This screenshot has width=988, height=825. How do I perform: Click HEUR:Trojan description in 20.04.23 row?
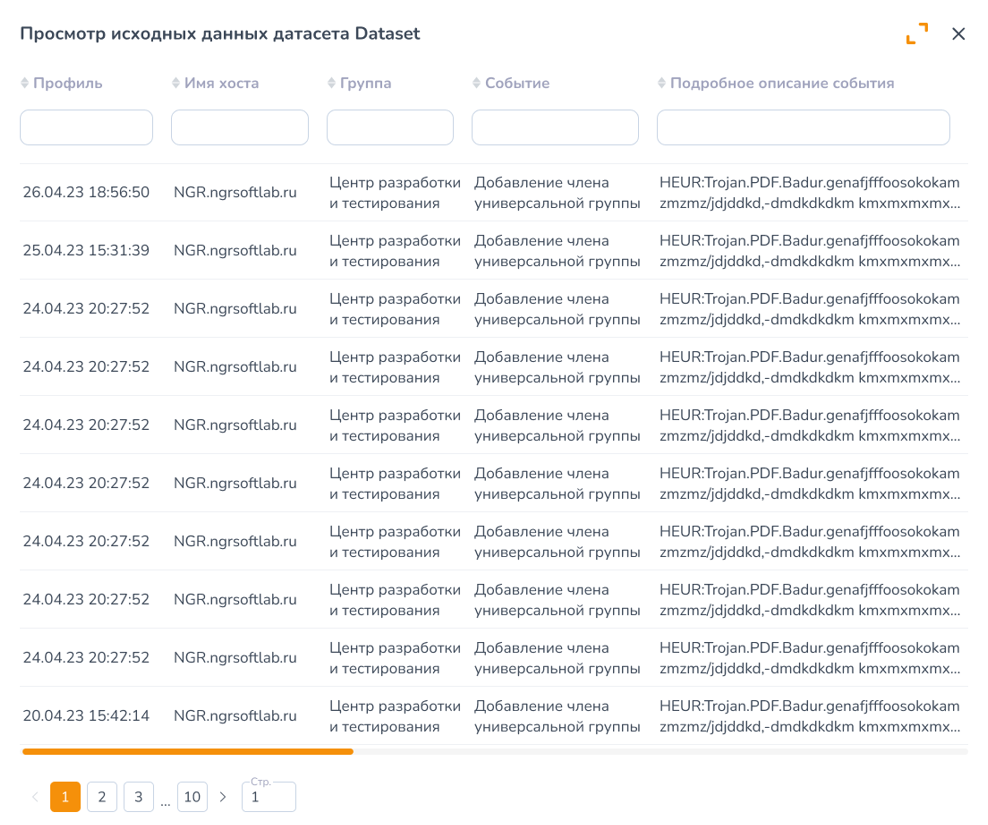coord(810,716)
